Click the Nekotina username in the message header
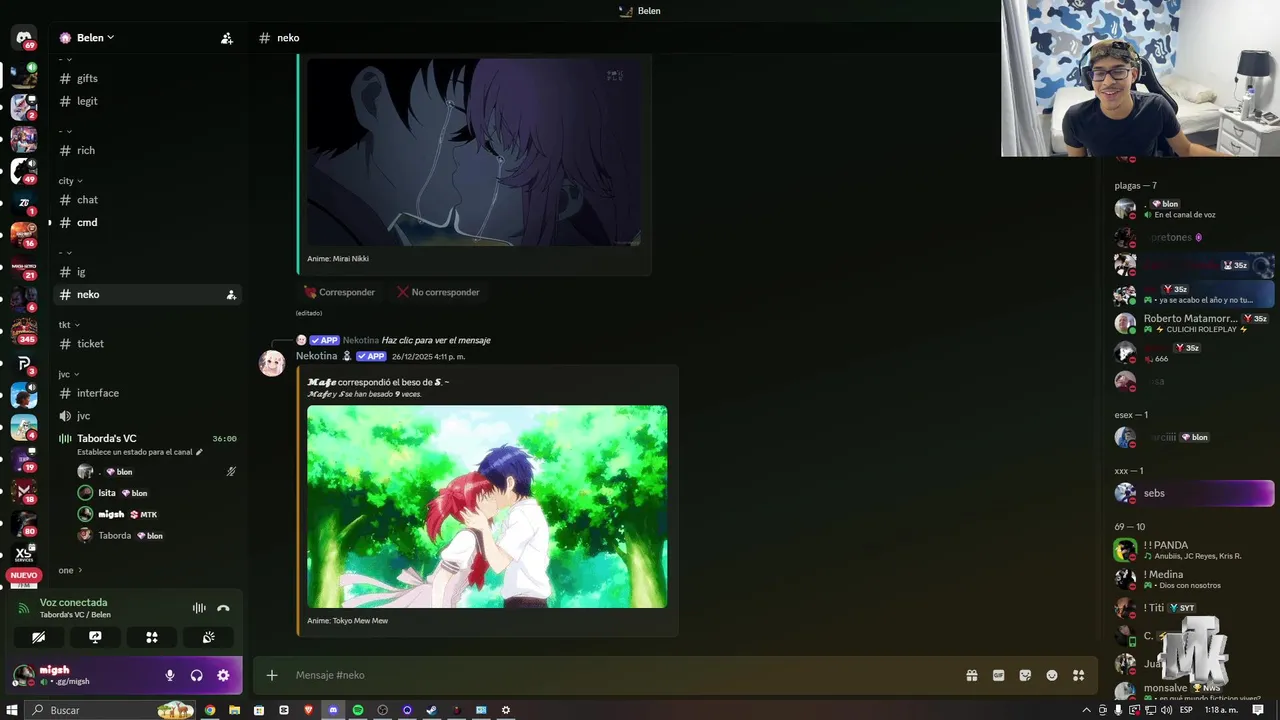 [316, 356]
